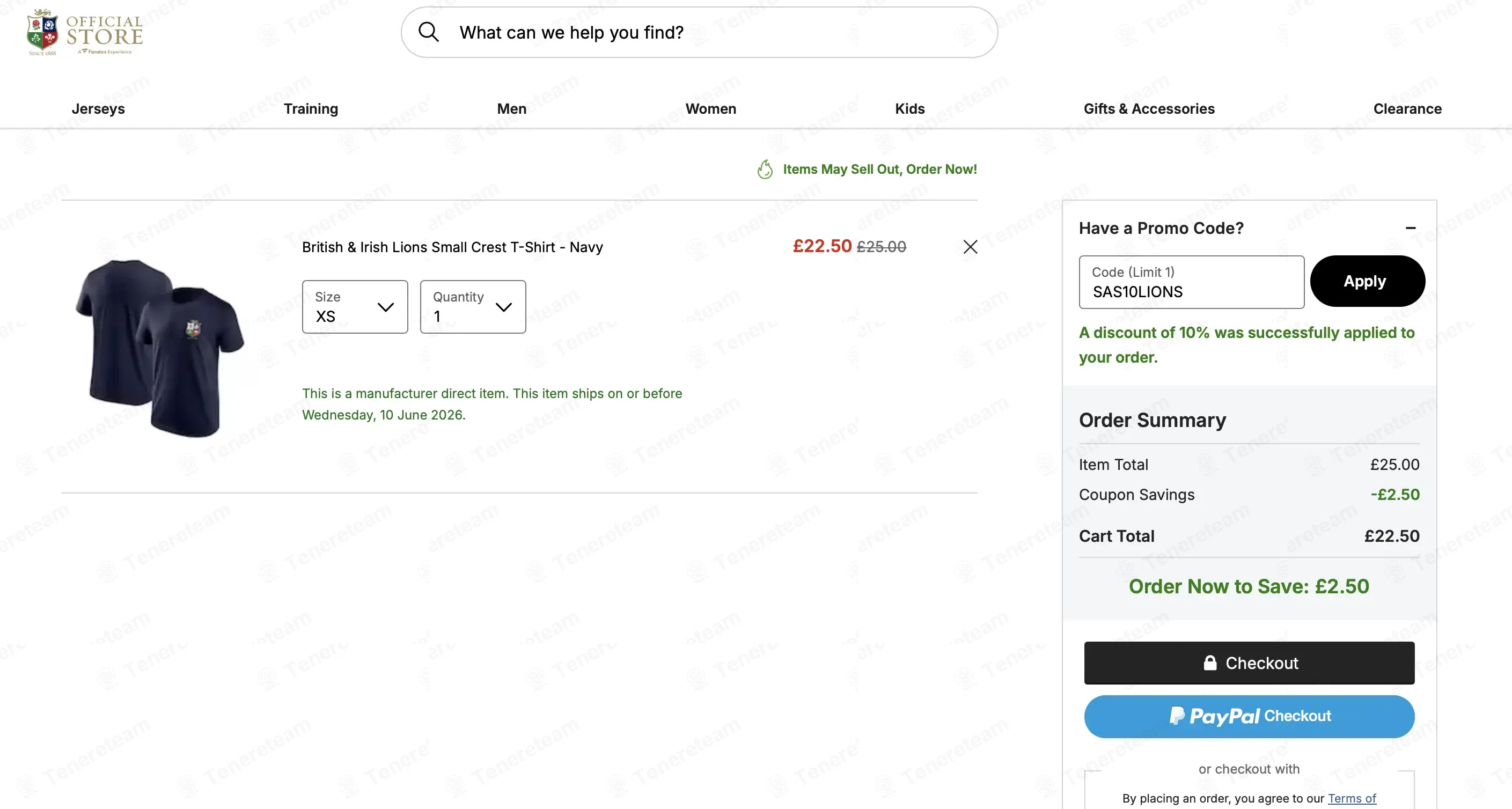Open the Terms of link
This screenshot has height=809, width=1512.
point(1352,798)
